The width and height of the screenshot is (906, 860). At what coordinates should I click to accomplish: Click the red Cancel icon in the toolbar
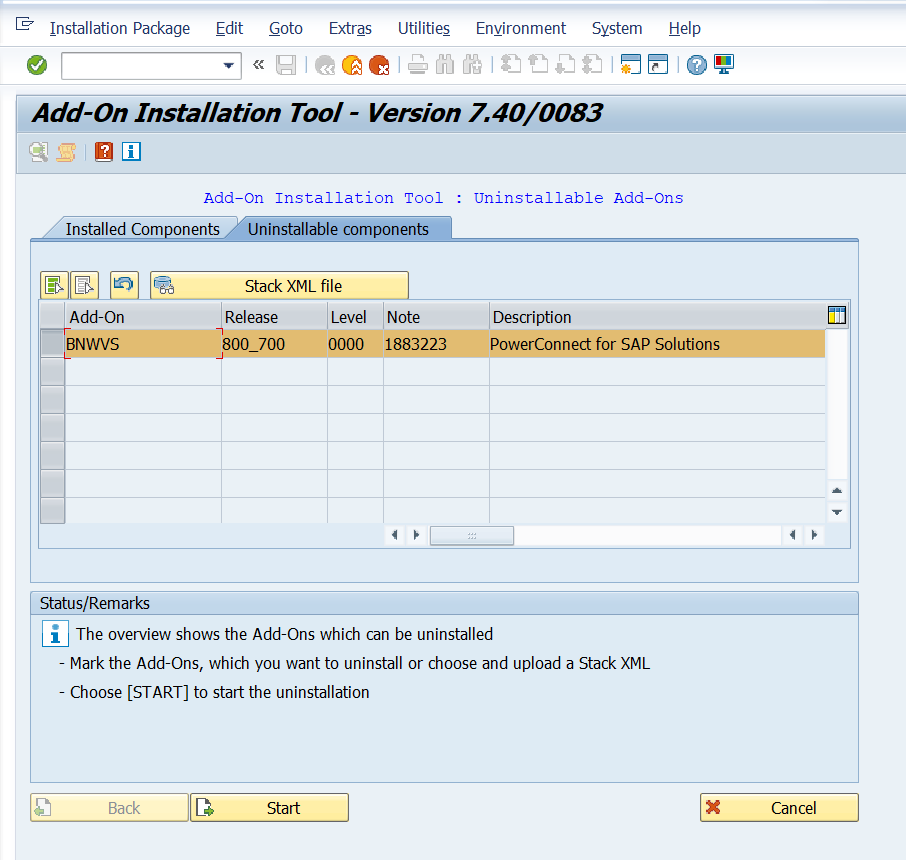(x=379, y=66)
